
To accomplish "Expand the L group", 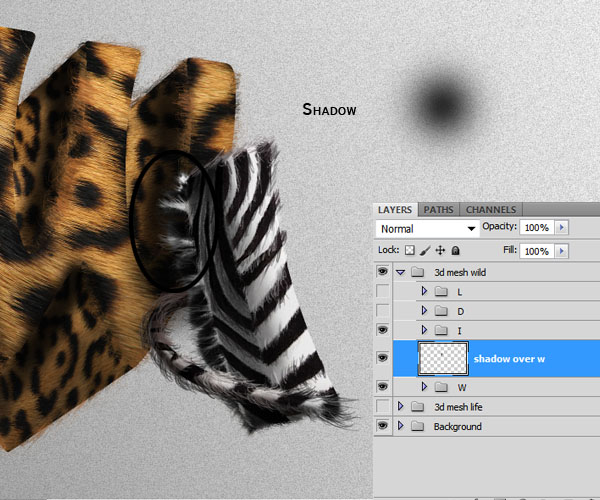I will 424,291.
